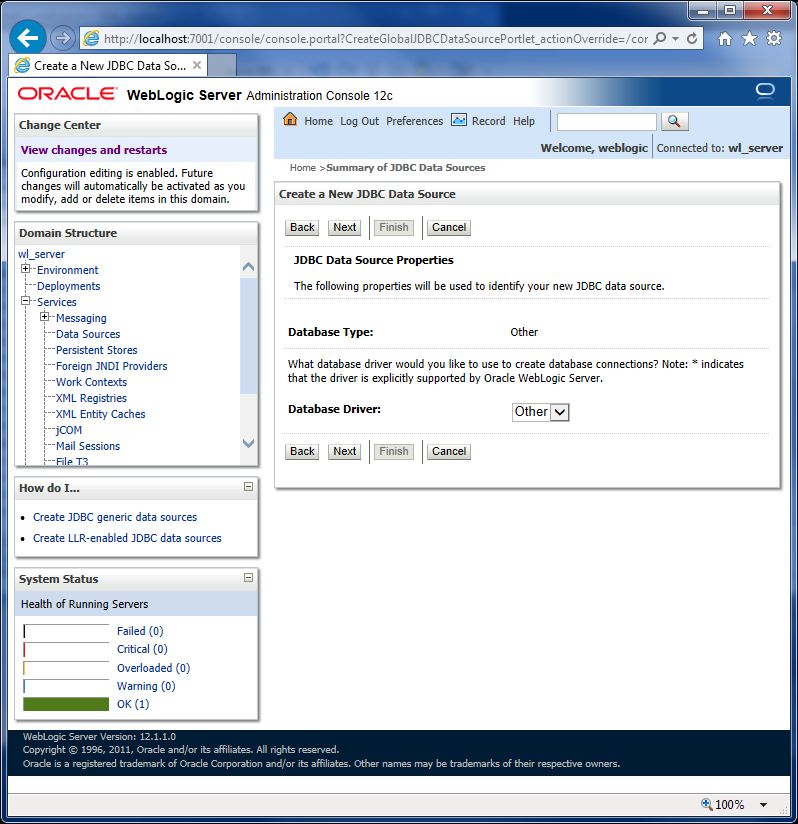Click Summary of JDBC Data Sources breadcrumb
Image resolution: width=798 pixels, height=824 pixels.
coord(406,168)
